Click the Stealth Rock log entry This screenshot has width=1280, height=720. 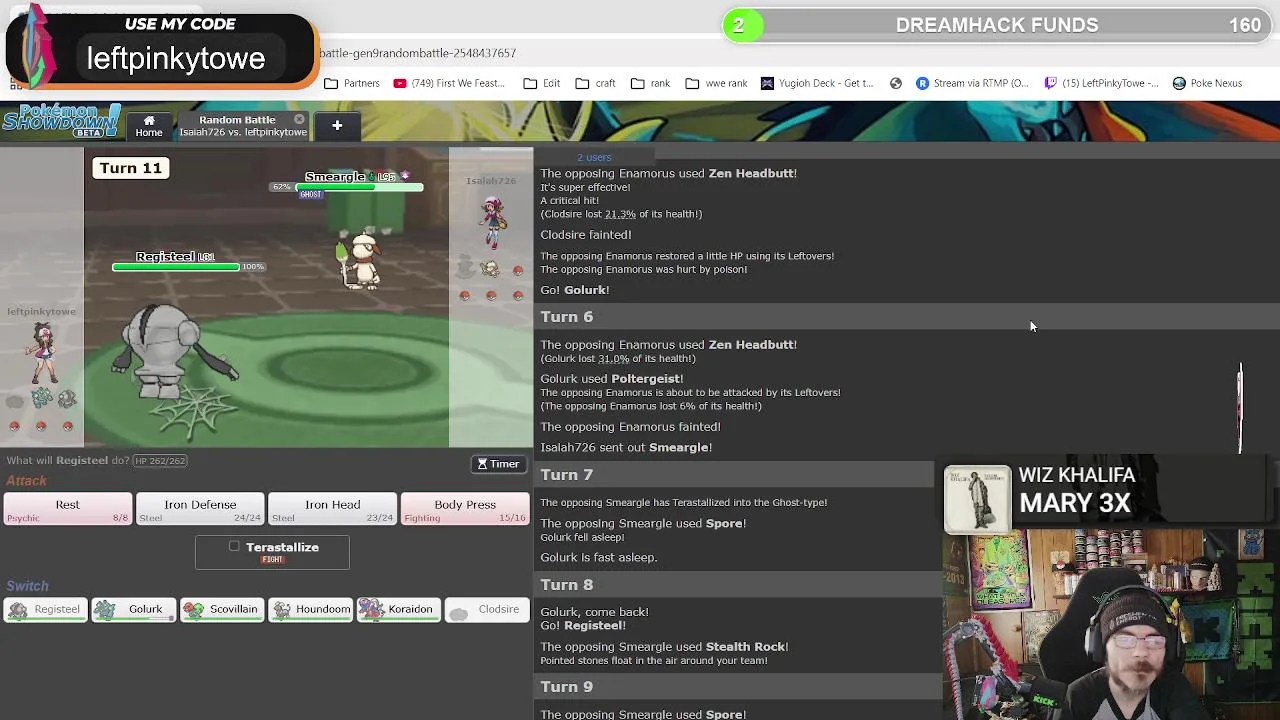[664, 647]
